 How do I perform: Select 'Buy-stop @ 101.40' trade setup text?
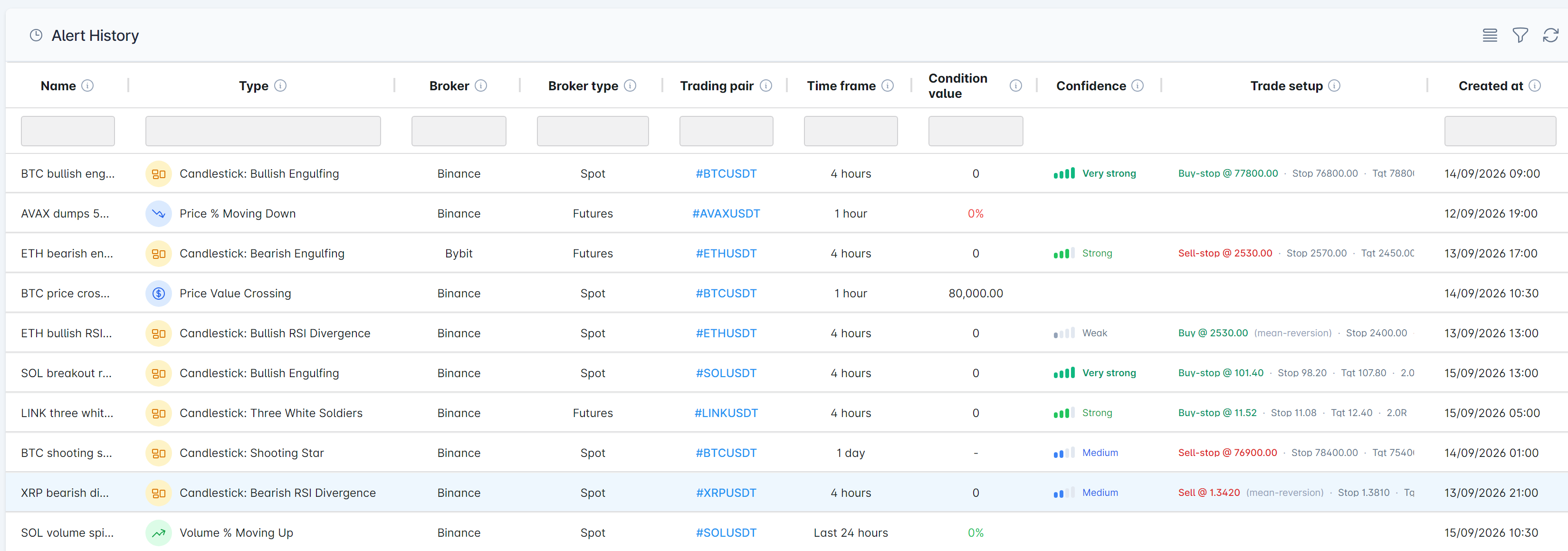point(1221,373)
